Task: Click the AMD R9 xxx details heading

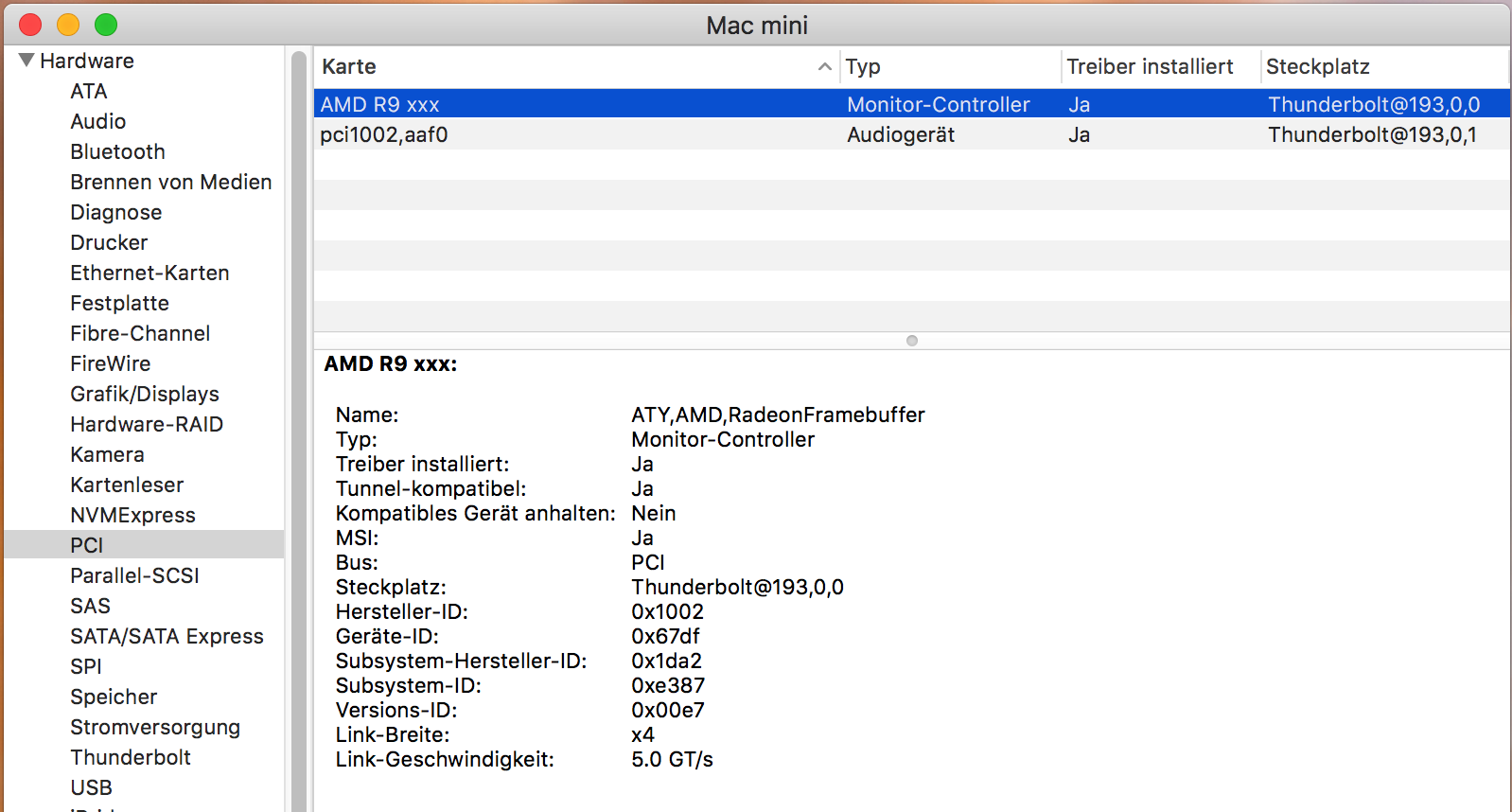Action: click(390, 363)
